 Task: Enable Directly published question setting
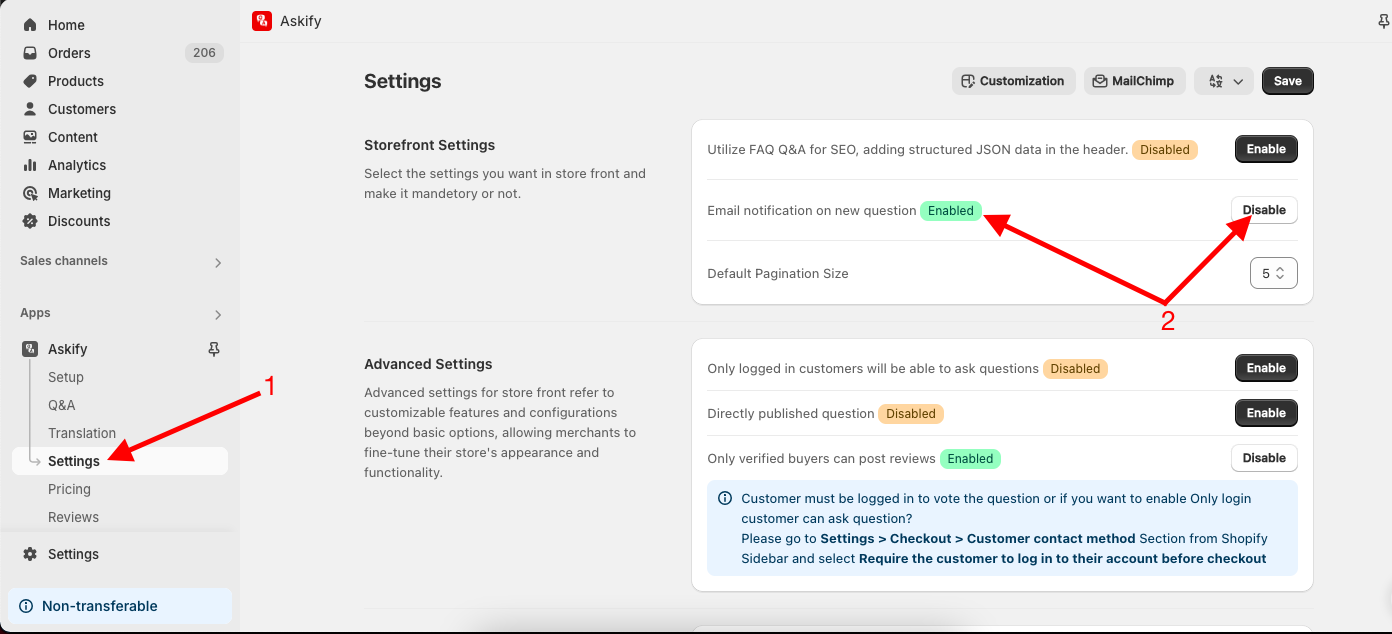coord(1266,413)
